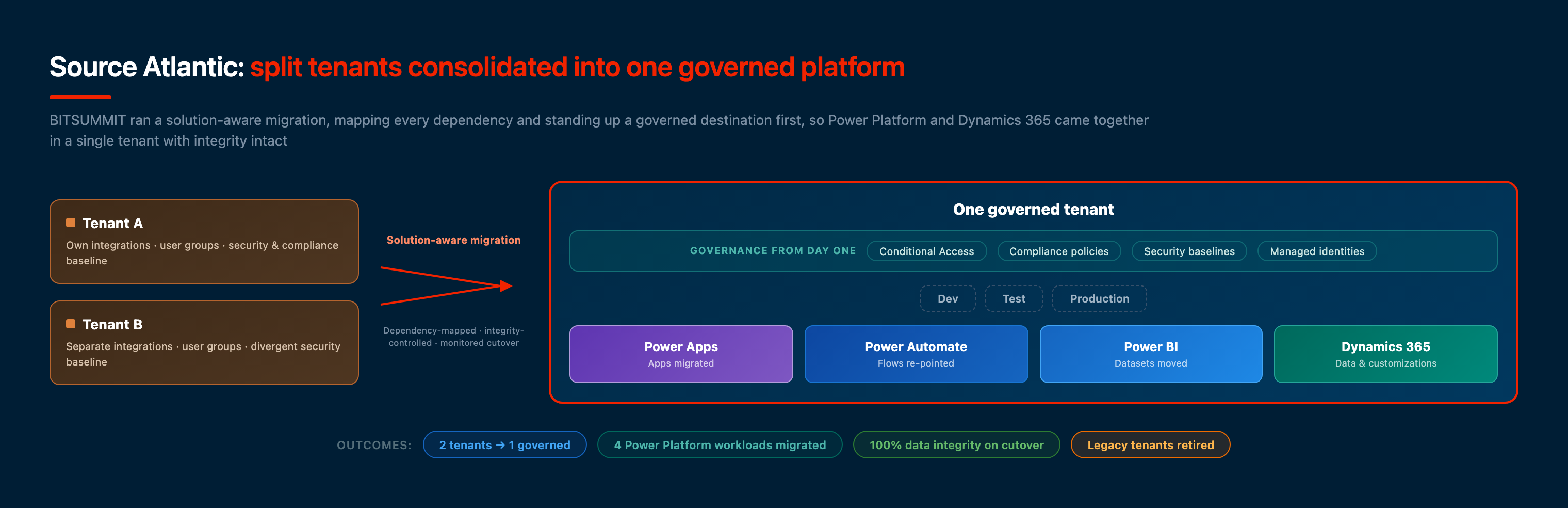Open the Power BI card
The width and height of the screenshot is (1568, 508).
coord(1150,354)
